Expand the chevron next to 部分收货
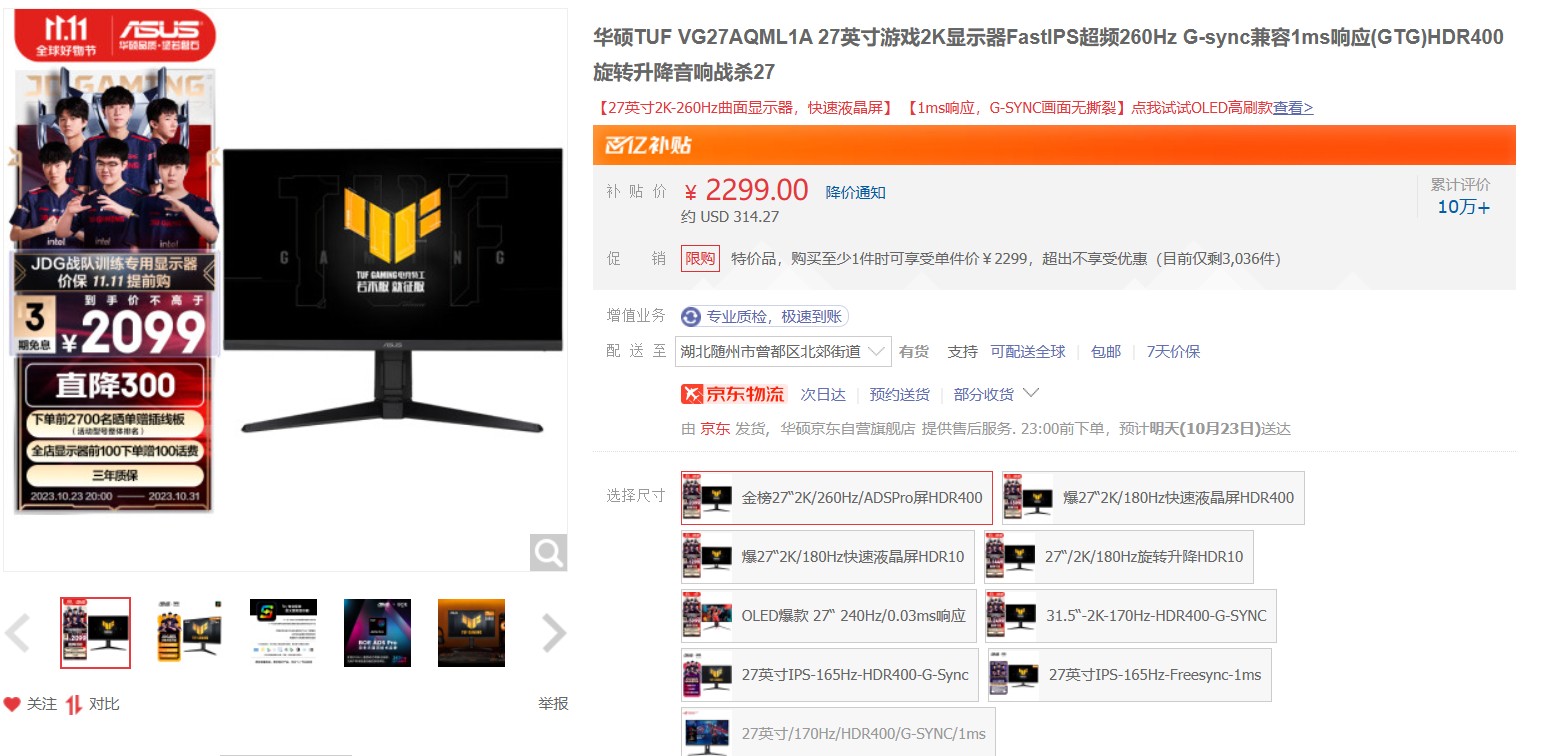This screenshot has height=756, width=1552. click(1031, 393)
